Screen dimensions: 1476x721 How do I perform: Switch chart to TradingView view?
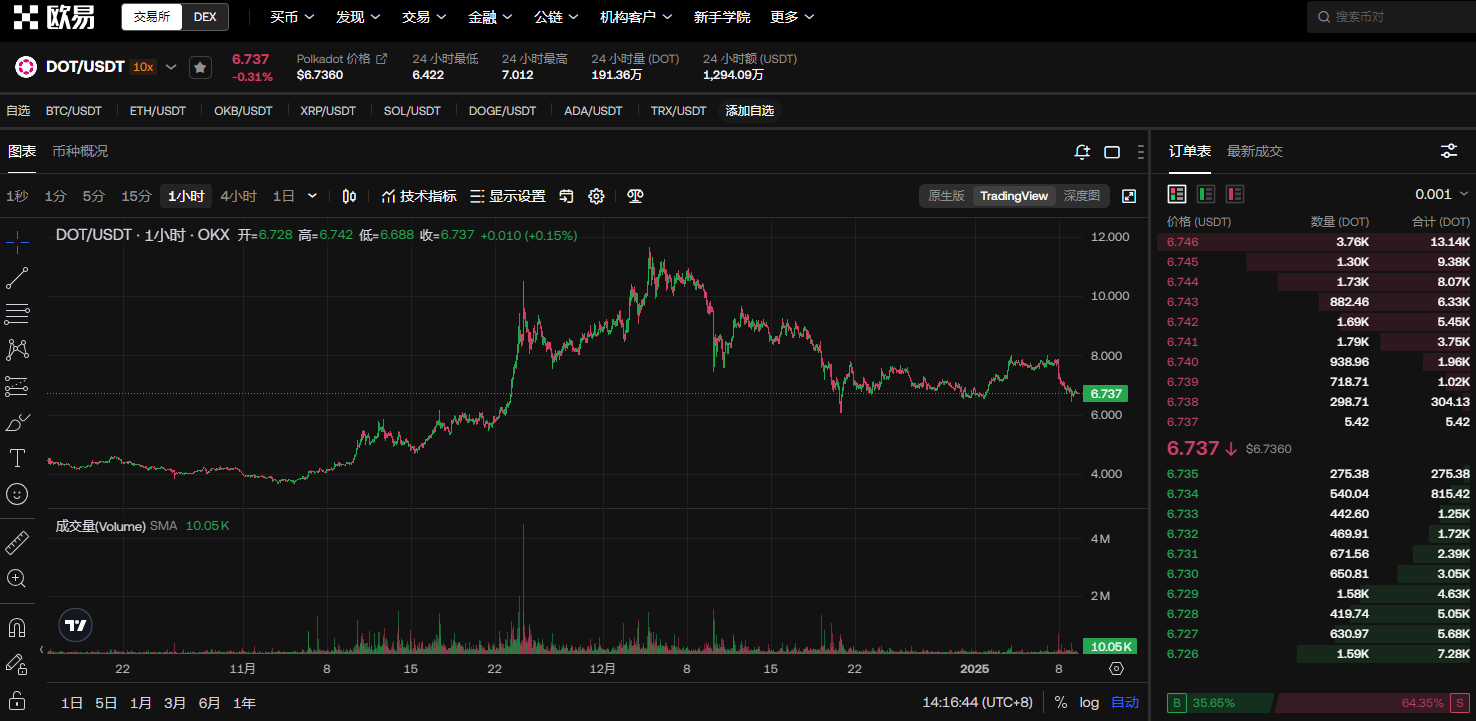1014,196
